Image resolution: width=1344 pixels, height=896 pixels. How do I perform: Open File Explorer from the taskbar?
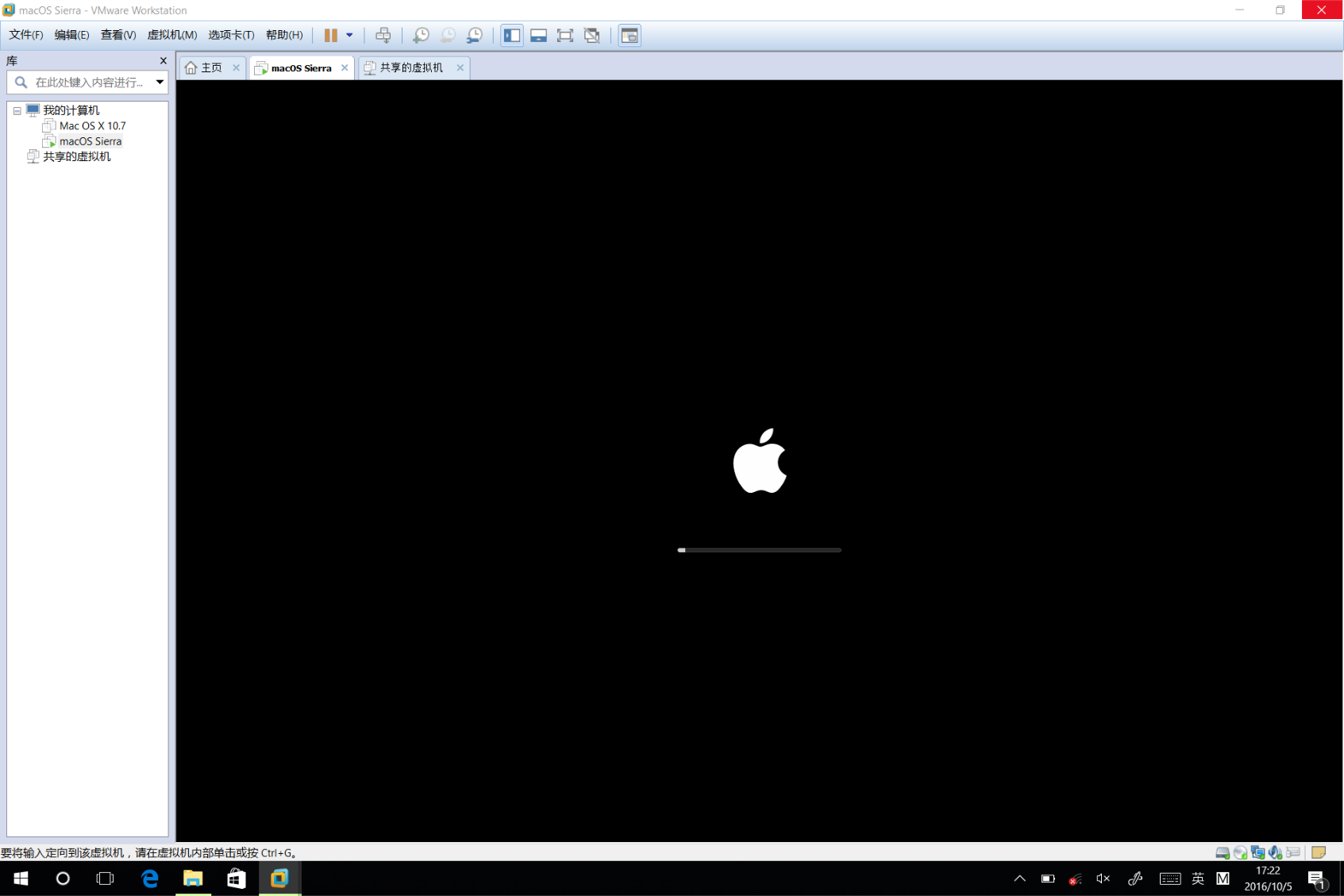(x=193, y=879)
